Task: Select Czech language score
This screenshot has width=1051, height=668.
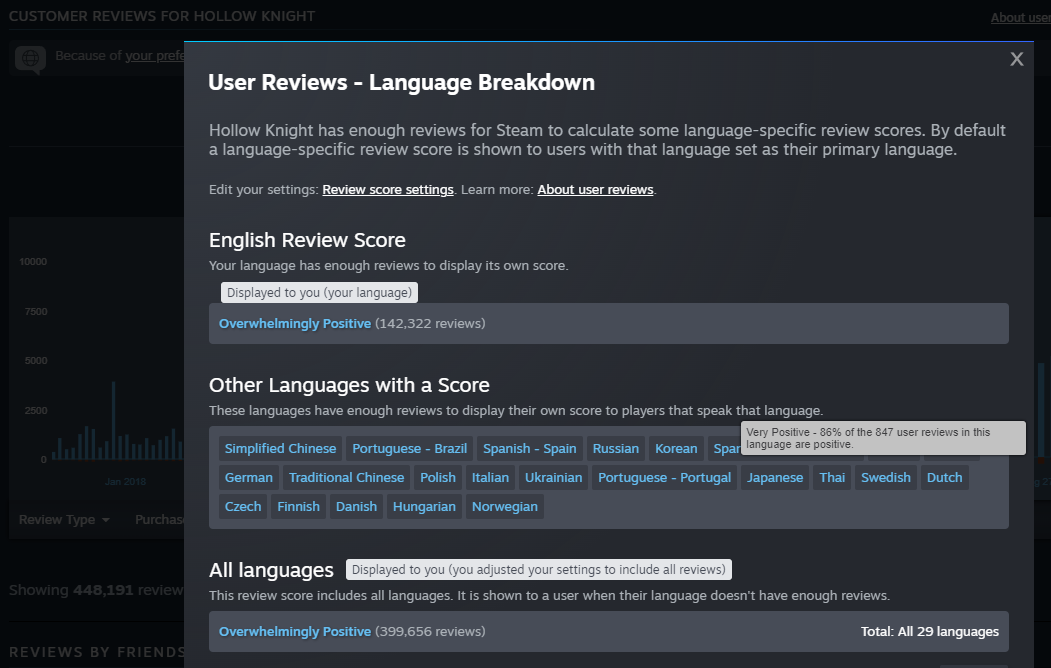Action: click(x=243, y=507)
